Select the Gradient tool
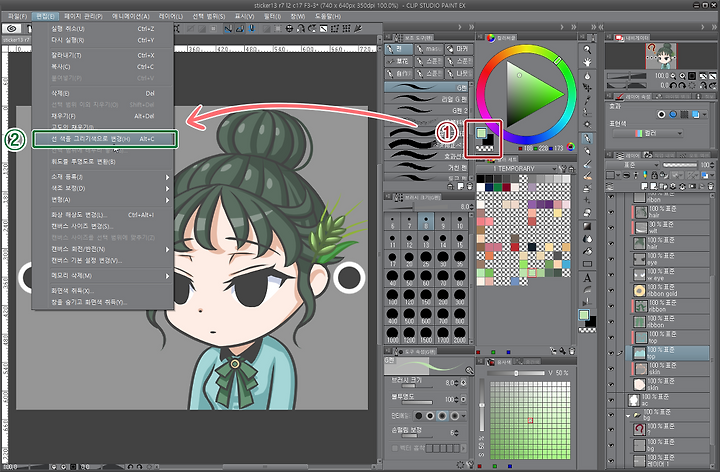The width and height of the screenshot is (720, 472). click(587, 226)
